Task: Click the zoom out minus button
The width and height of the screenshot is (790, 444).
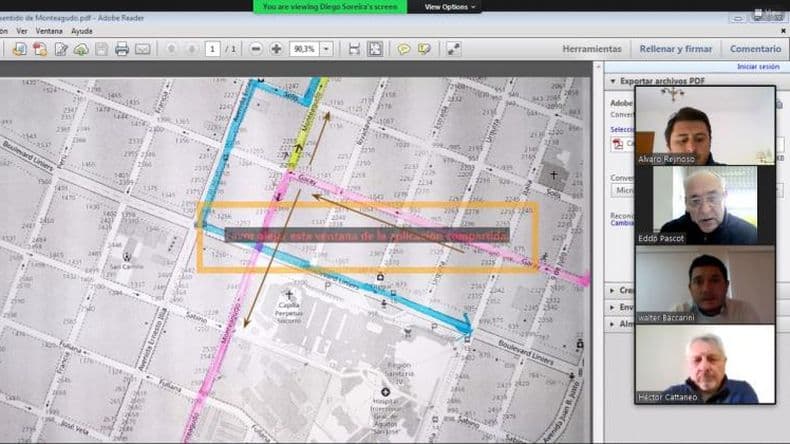Action: (256, 49)
